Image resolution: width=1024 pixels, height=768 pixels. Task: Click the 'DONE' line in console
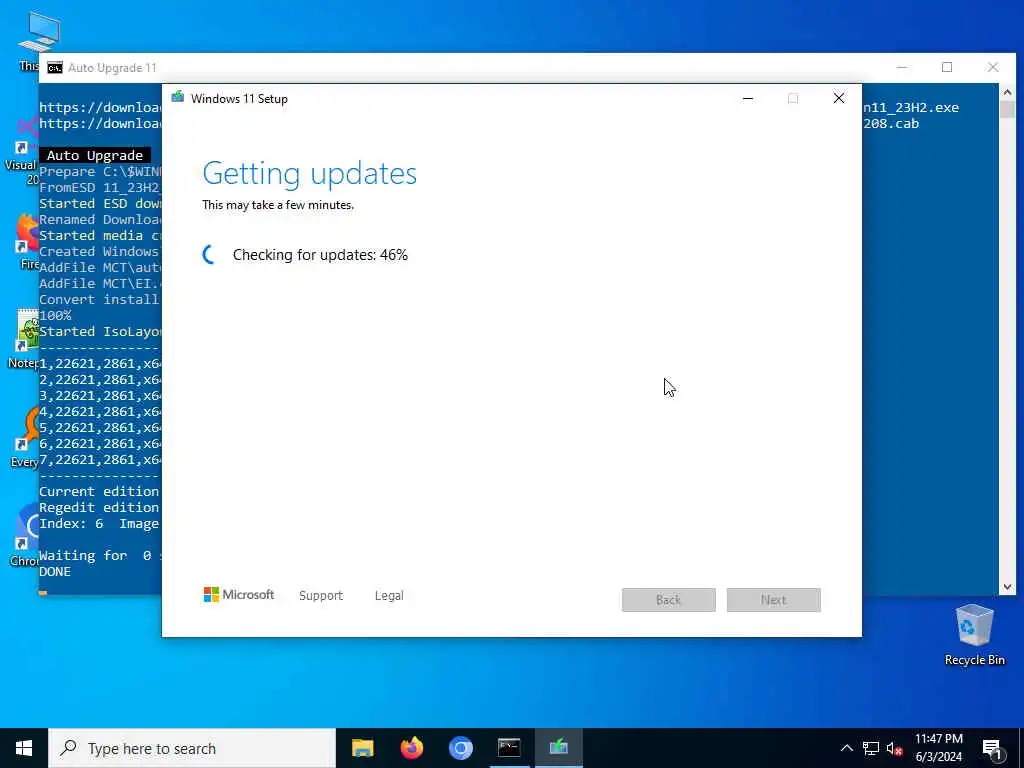55,571
